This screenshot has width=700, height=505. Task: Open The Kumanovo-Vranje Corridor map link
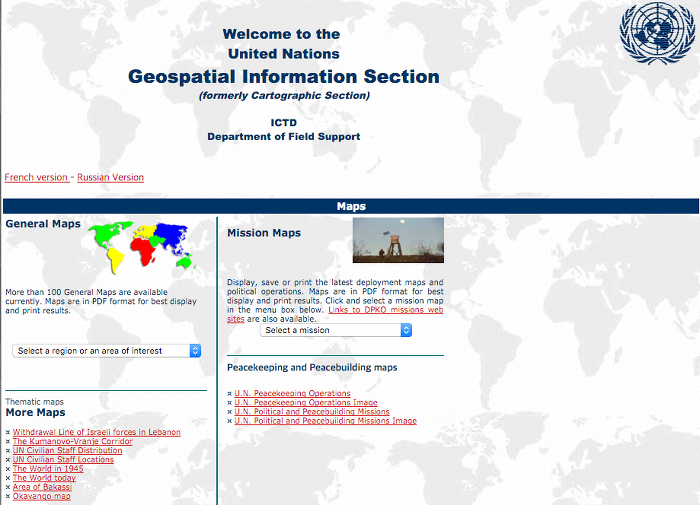(x=72, y=441)
